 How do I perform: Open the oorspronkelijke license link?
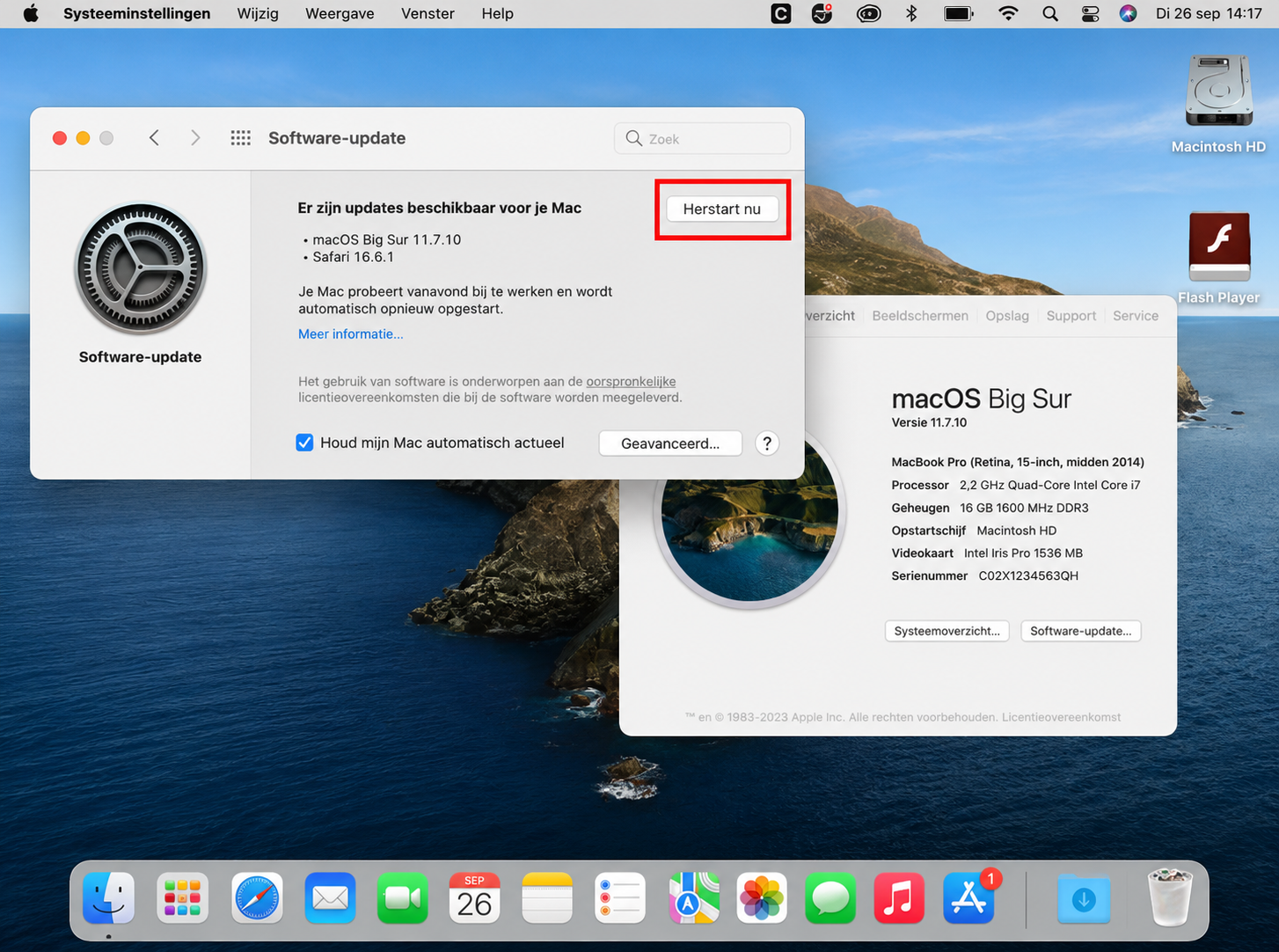pyautogui.click(x=631, y=381)
